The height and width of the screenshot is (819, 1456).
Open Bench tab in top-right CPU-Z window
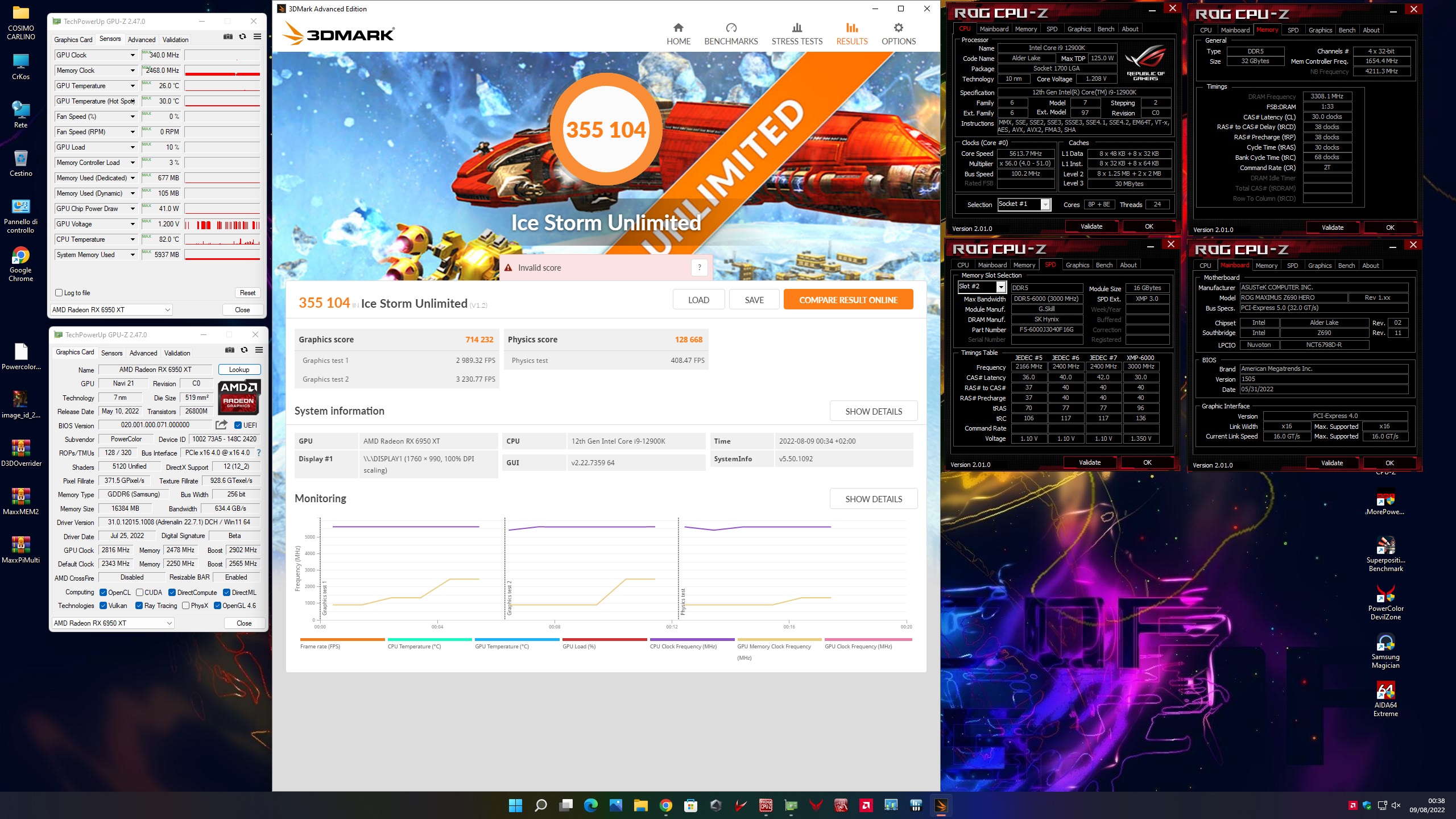(1346, 30)
